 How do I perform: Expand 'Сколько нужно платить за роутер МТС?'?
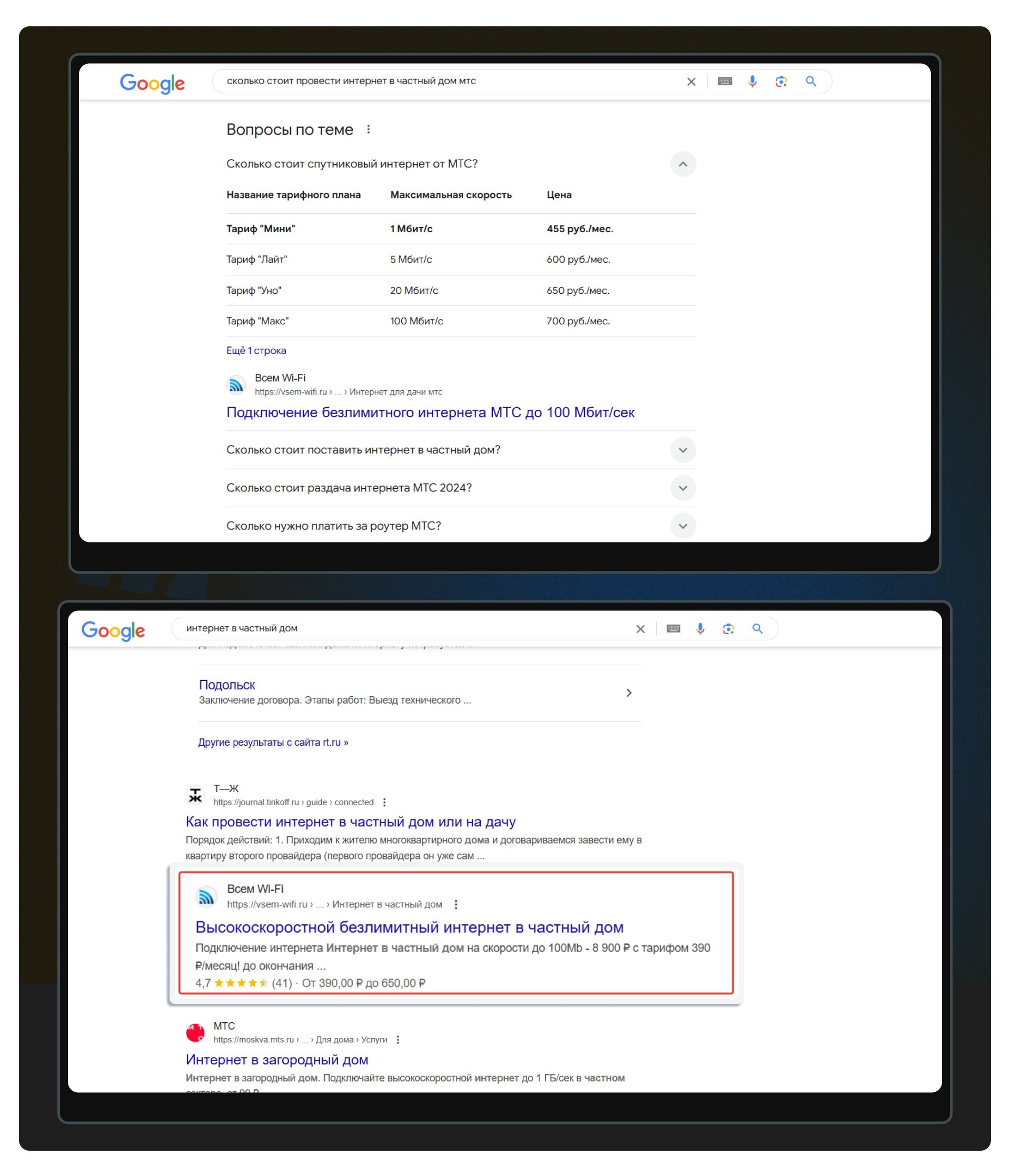[x=682, y=526]
